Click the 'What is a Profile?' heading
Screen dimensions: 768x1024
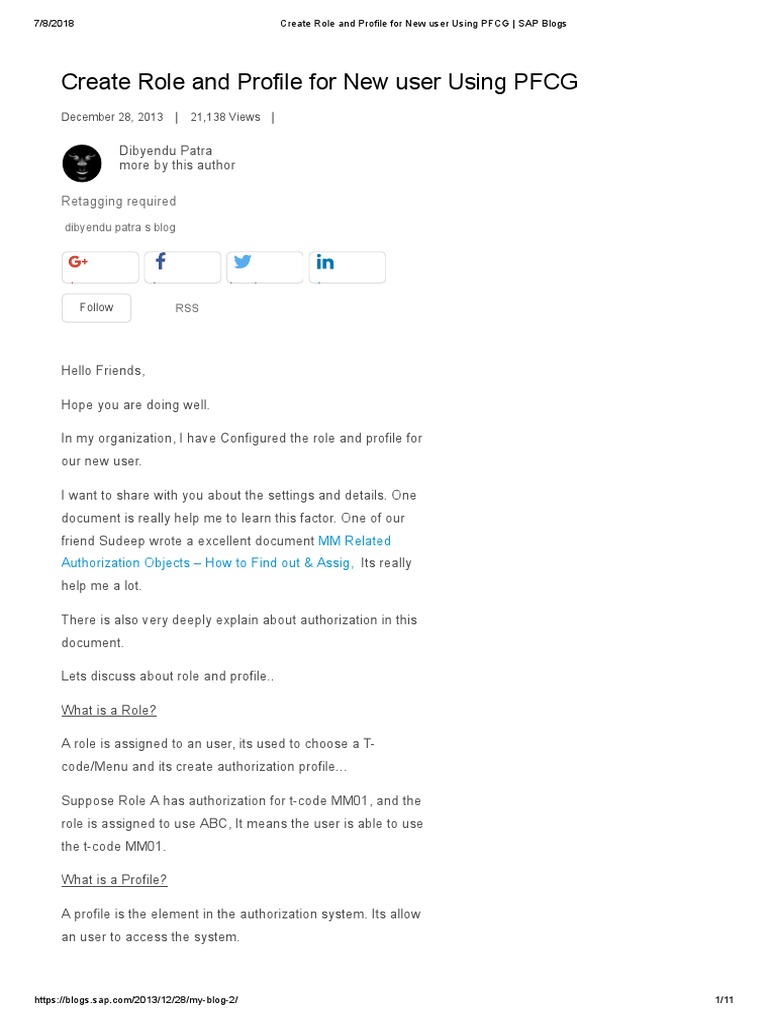[114, 880]
